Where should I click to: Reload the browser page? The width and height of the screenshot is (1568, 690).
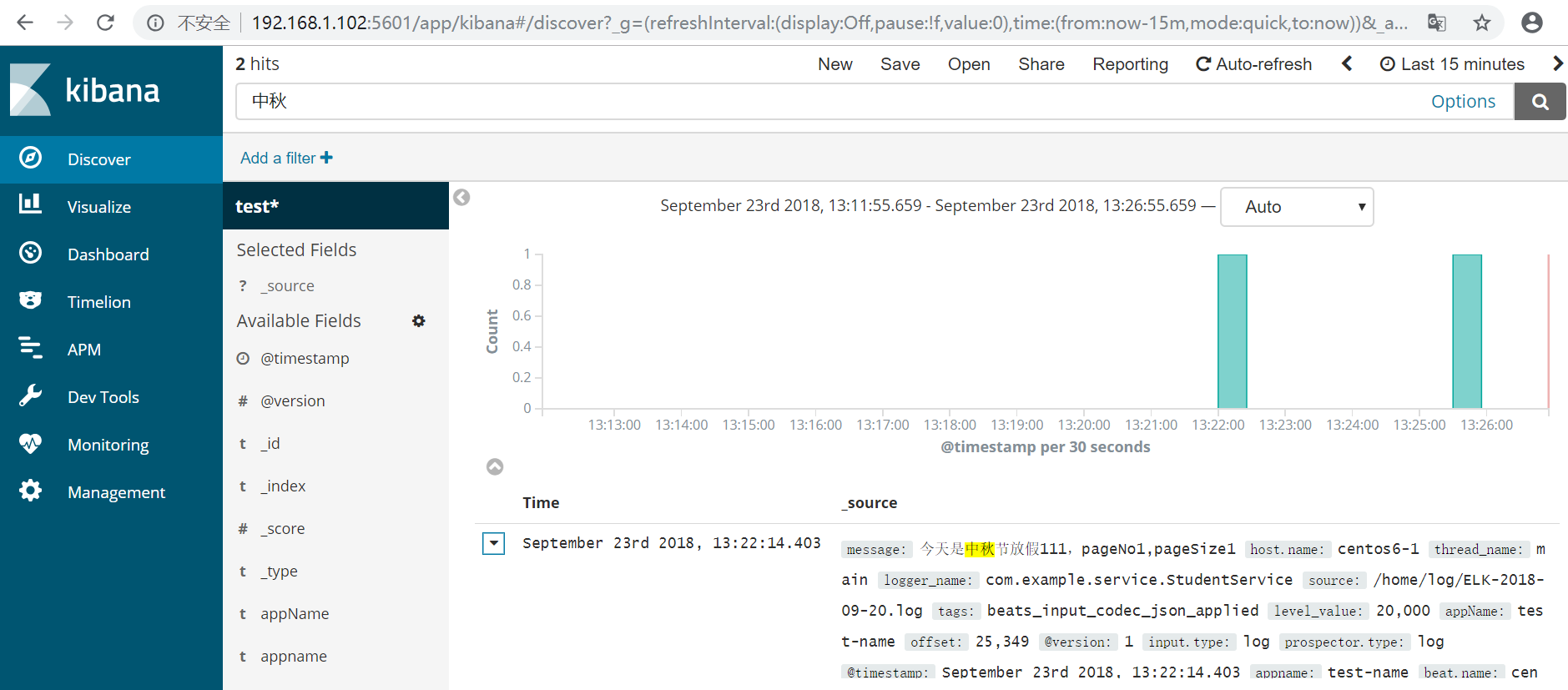tap(105, 23)
